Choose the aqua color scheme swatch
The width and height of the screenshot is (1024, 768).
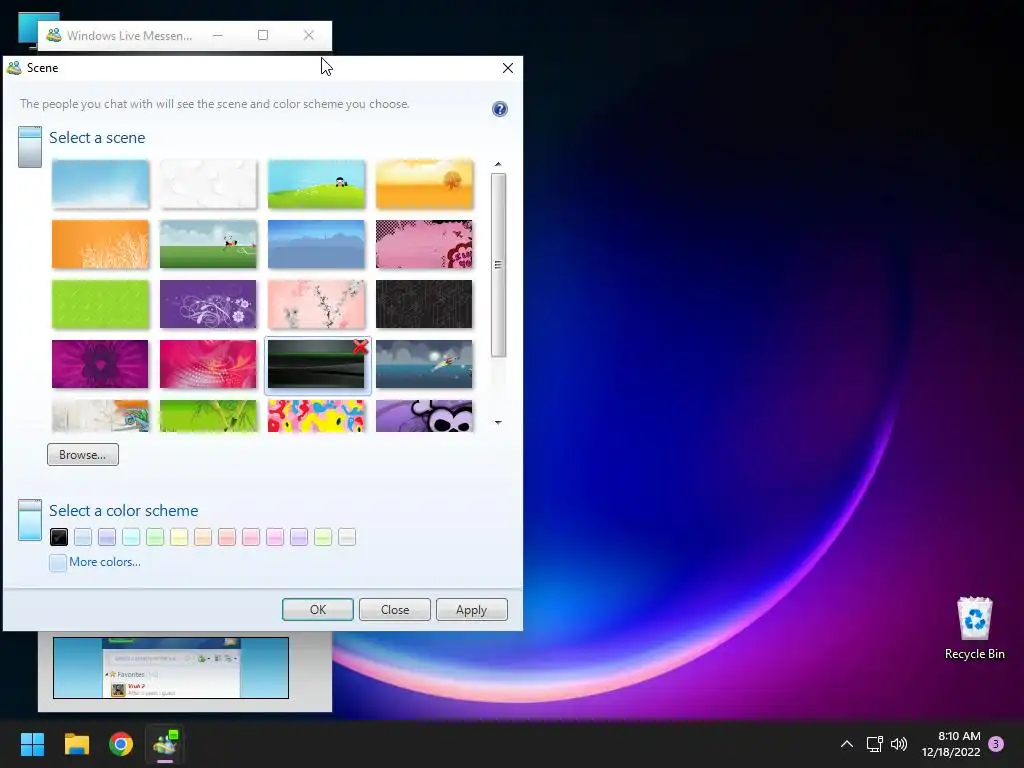(x=131, y=537)
